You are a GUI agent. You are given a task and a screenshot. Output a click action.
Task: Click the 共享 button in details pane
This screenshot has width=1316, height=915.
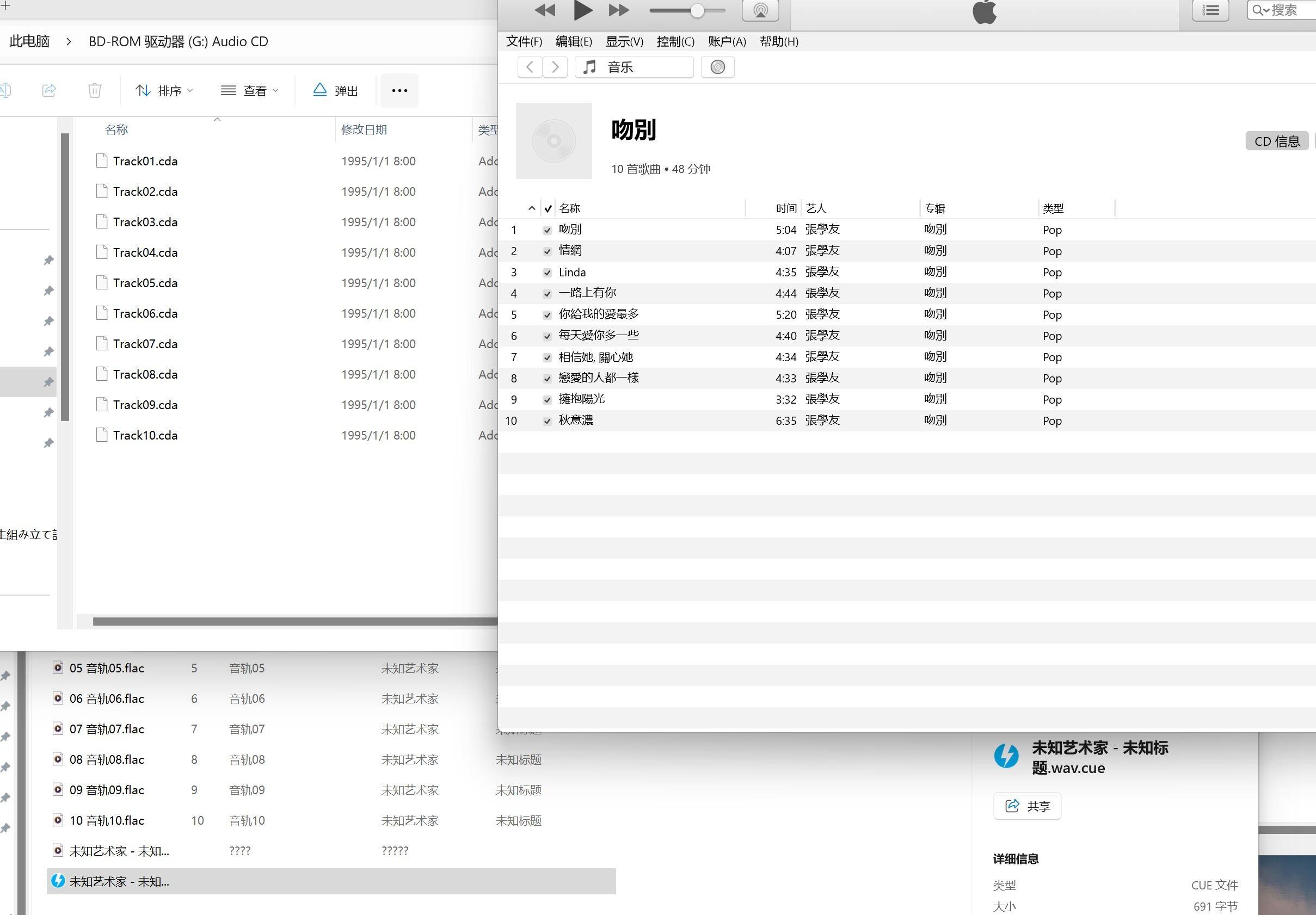tap(1027, 806)
